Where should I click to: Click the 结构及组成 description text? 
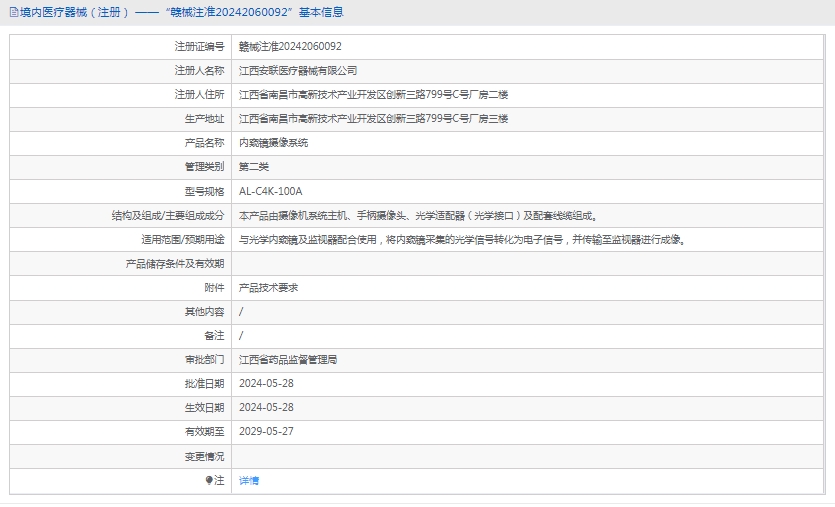click(x=417, y=215)
